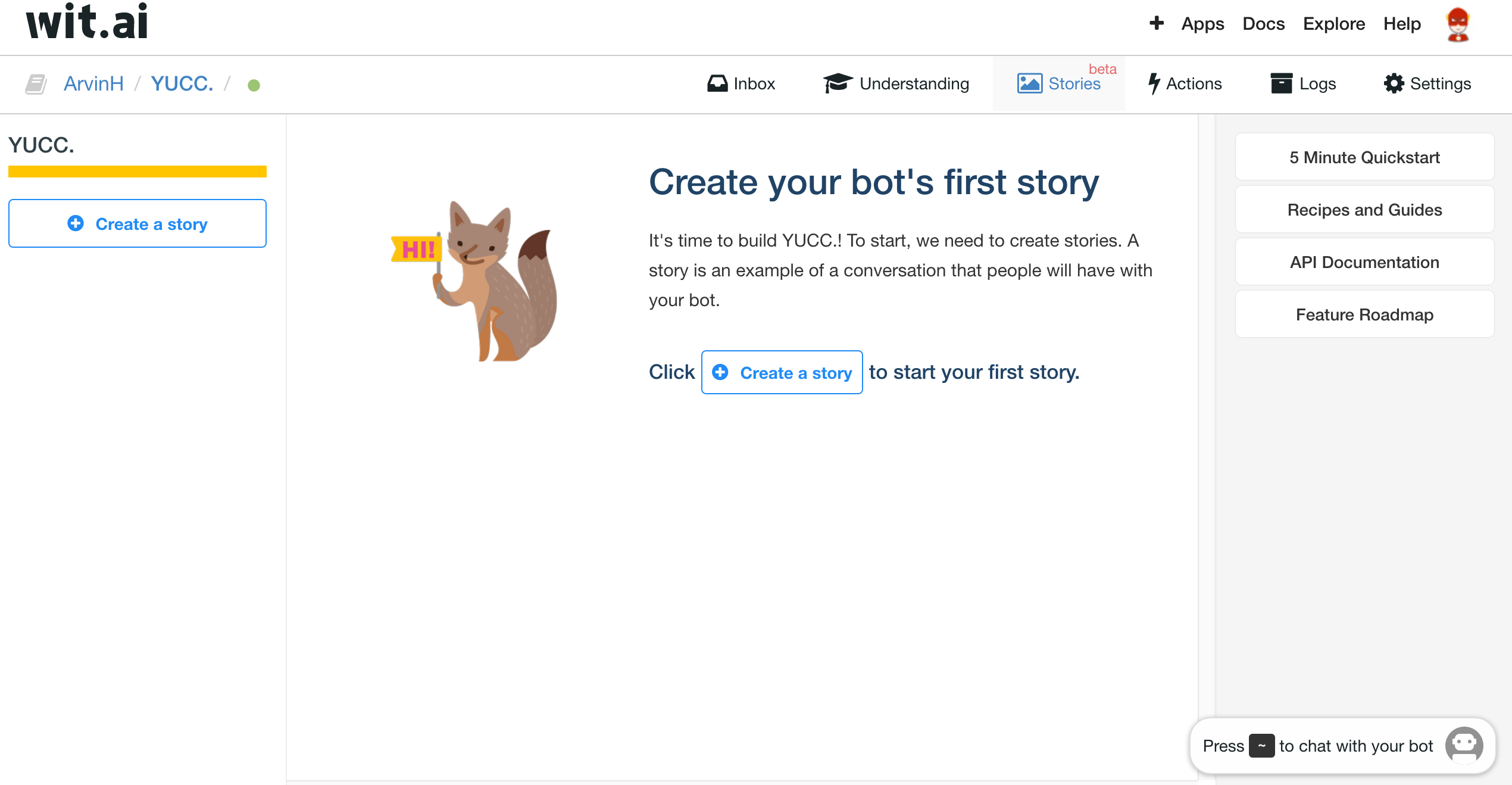The width and height of the screenshot is (1512, 785).
Task: Open the Actions tab
Action: pyautogui.click(x=1185, y=83)
